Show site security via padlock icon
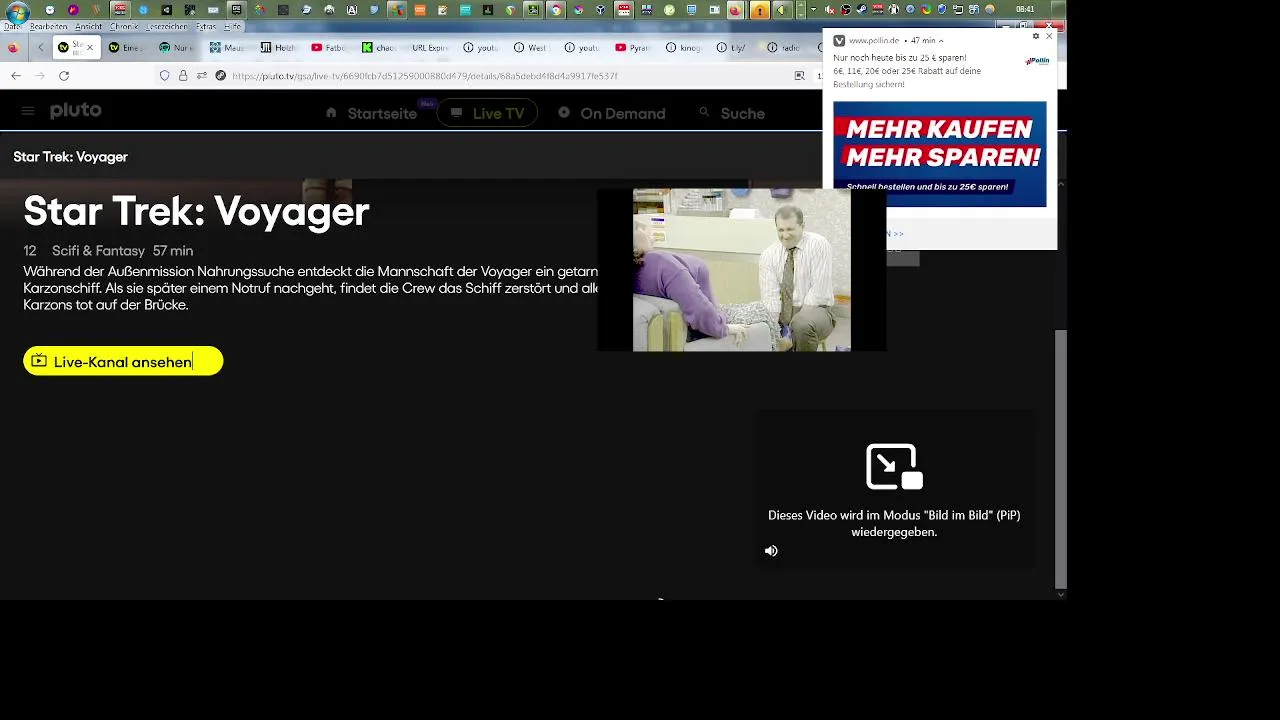Screen dimensions: 1280x720 pos(183,76)
